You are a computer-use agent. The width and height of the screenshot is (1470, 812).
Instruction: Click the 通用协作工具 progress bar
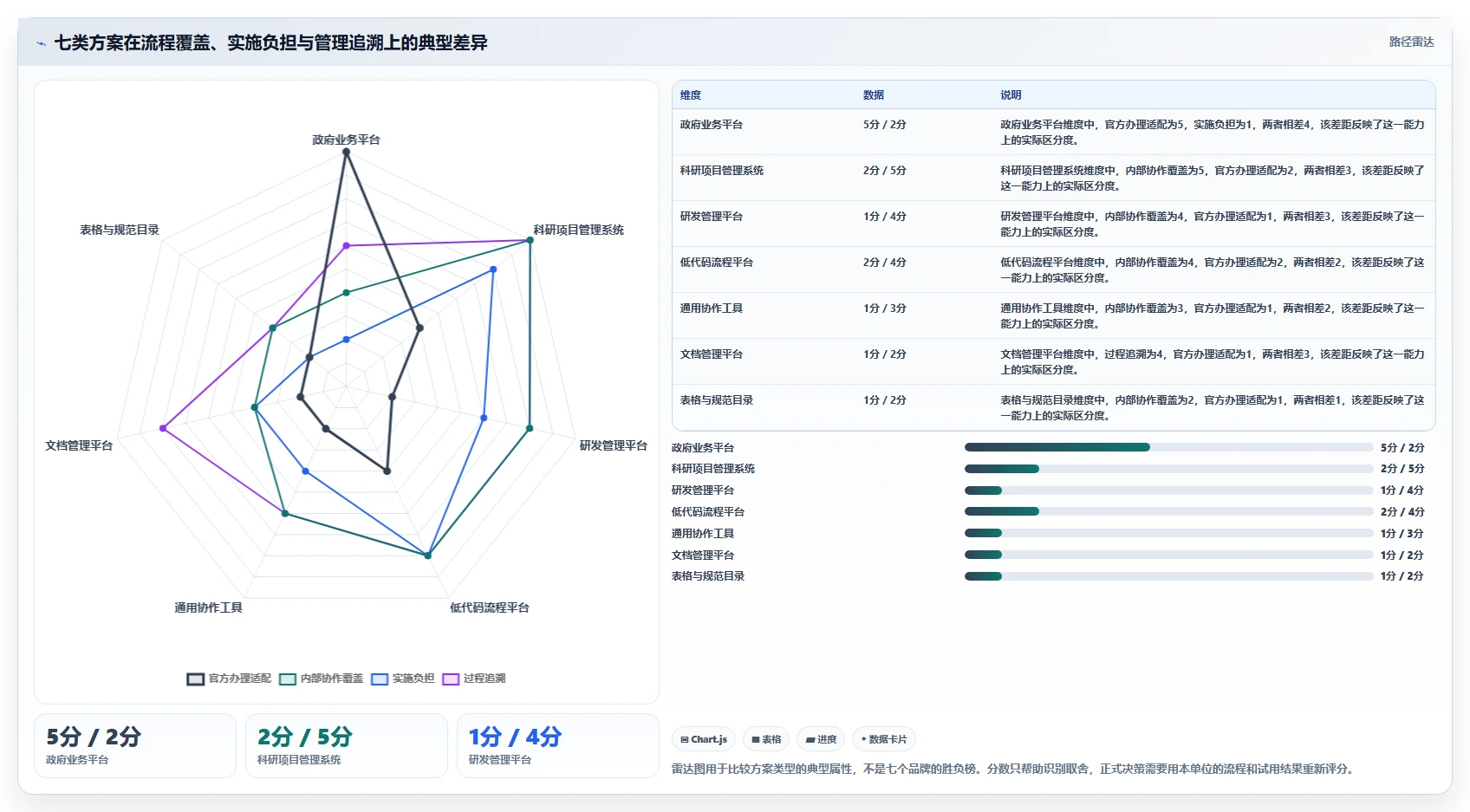[x=1169, y=533]
